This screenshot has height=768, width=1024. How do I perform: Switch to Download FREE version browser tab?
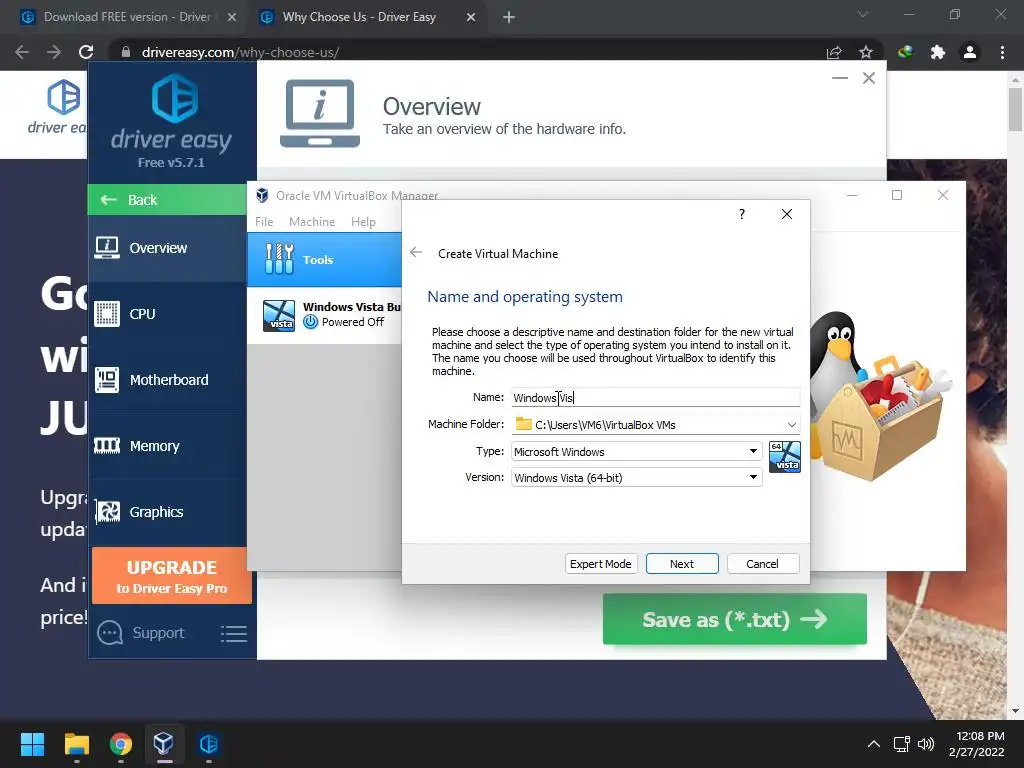pos(127,17)
